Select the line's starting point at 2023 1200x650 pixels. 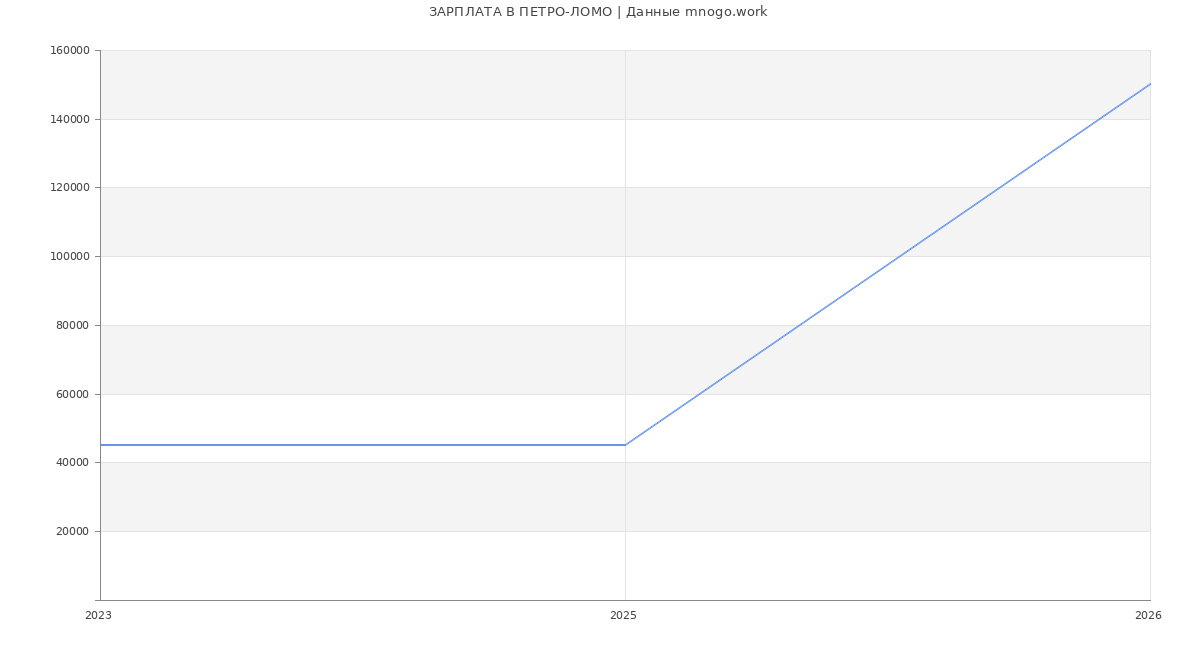pos(101,445)
